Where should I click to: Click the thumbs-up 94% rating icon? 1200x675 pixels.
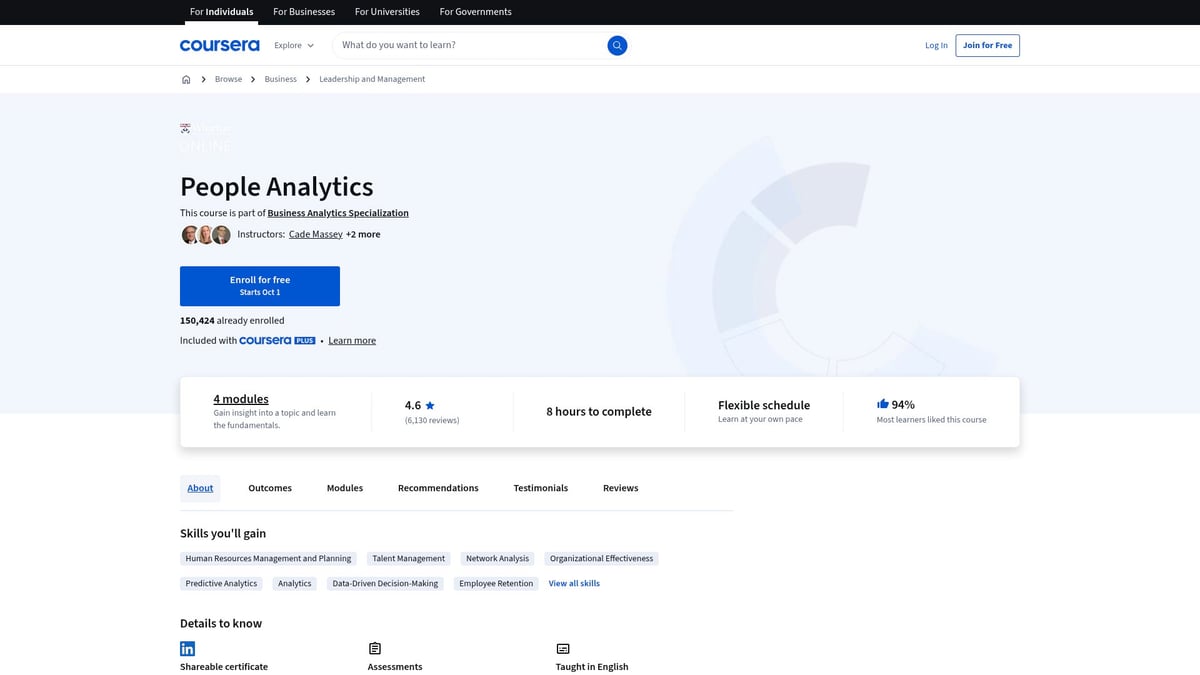tap(883, 404)
